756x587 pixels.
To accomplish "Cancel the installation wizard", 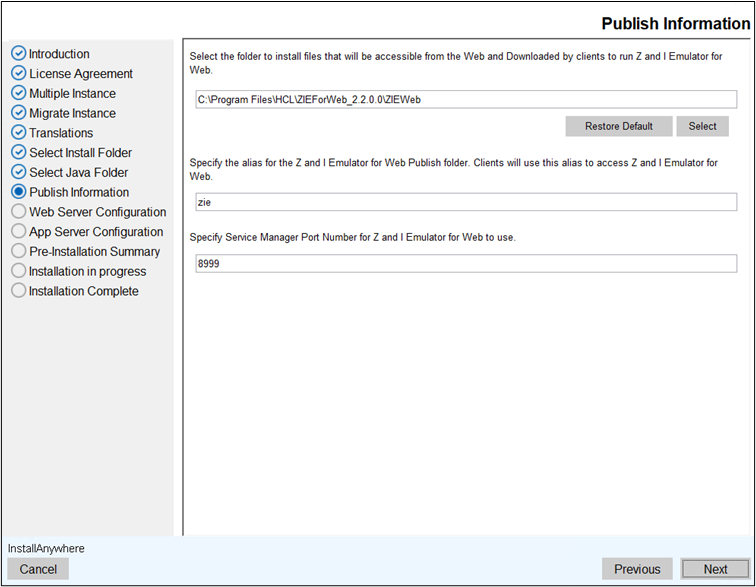I will pos(38,569).
